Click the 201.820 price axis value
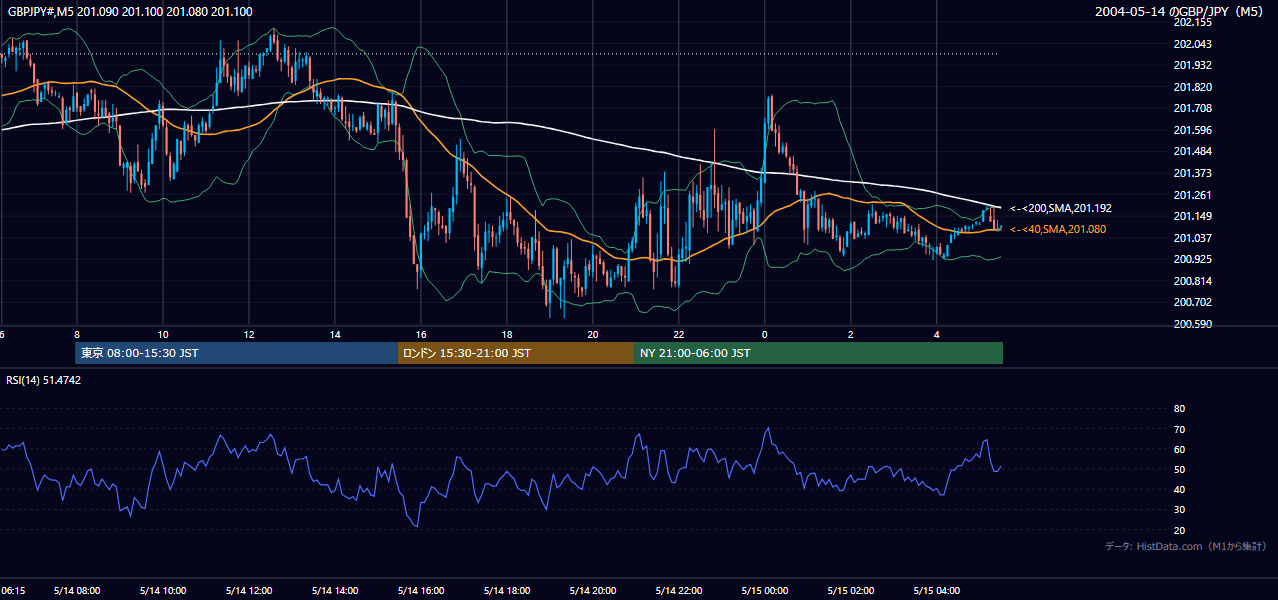1278x600 pixels. tap(1192, 87)
